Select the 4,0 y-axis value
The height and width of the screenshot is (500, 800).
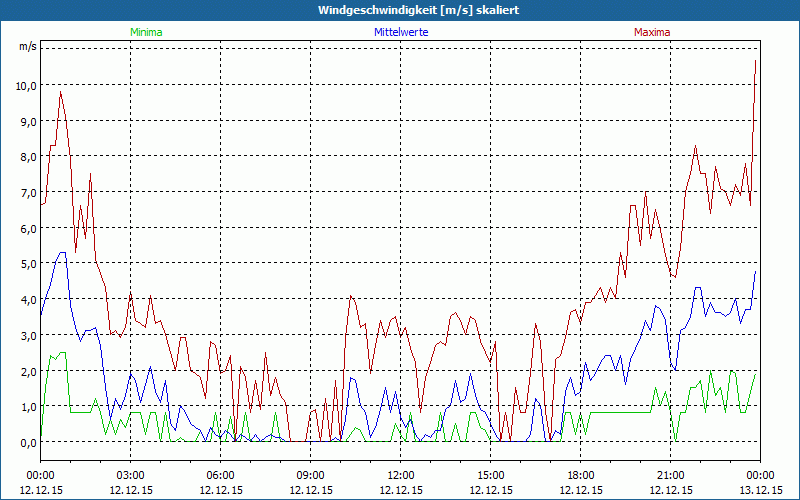29,299
